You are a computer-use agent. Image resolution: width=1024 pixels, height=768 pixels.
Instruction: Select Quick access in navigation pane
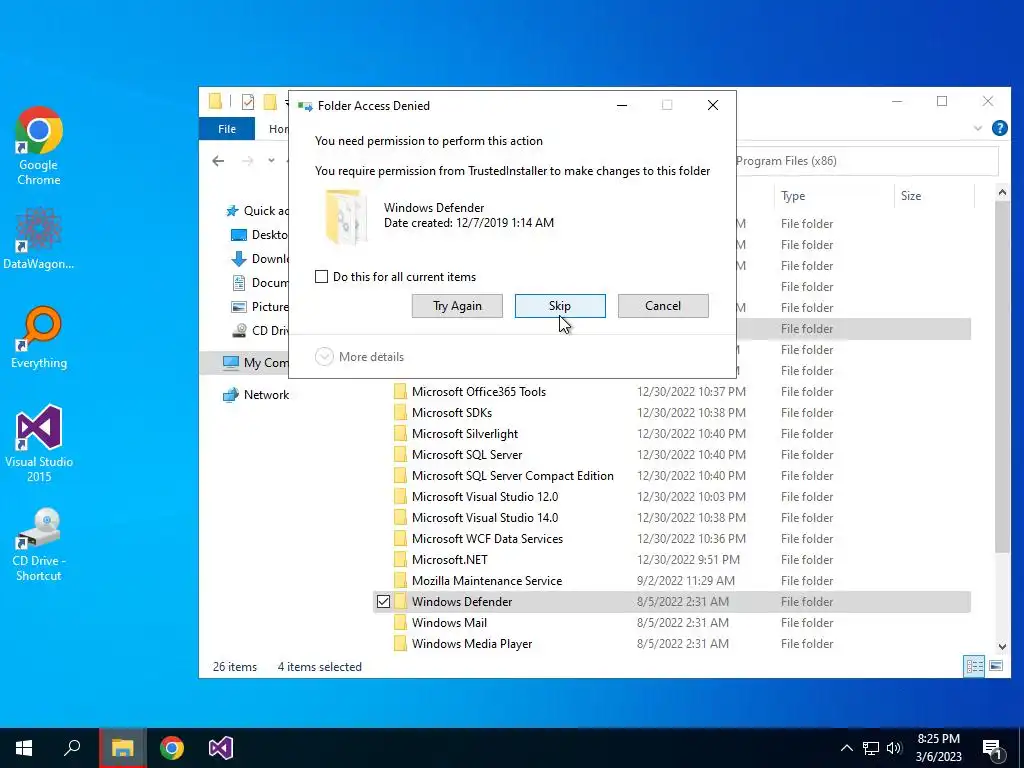click(256, 210)
